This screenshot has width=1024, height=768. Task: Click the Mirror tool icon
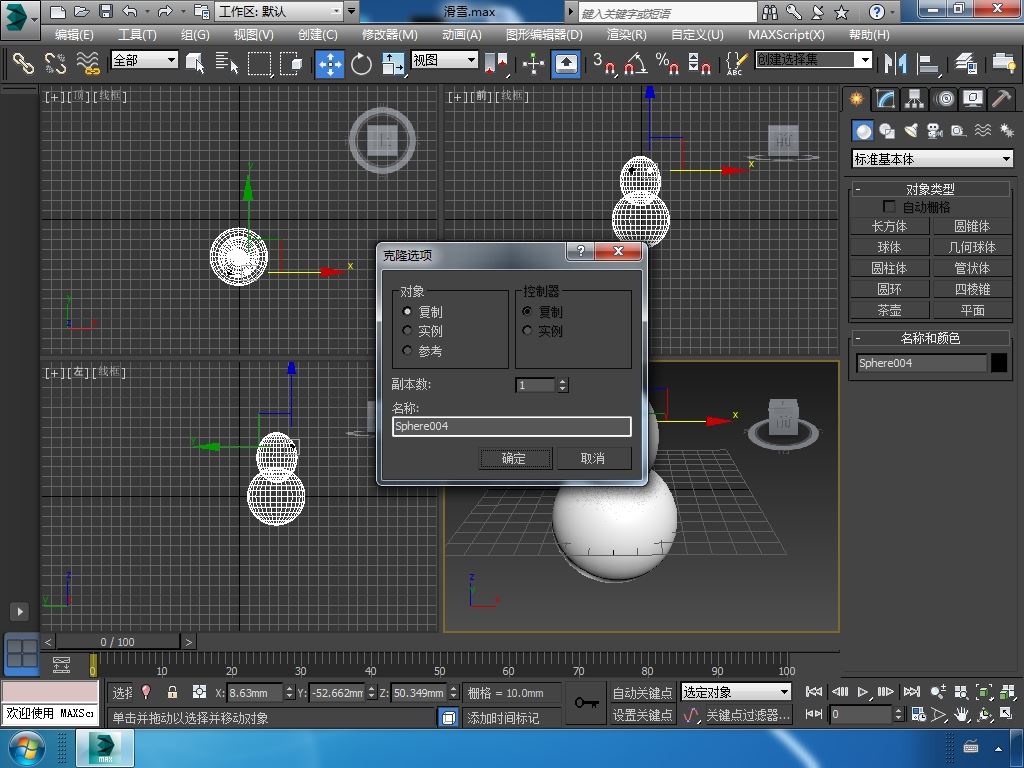[x=895, y=63]
